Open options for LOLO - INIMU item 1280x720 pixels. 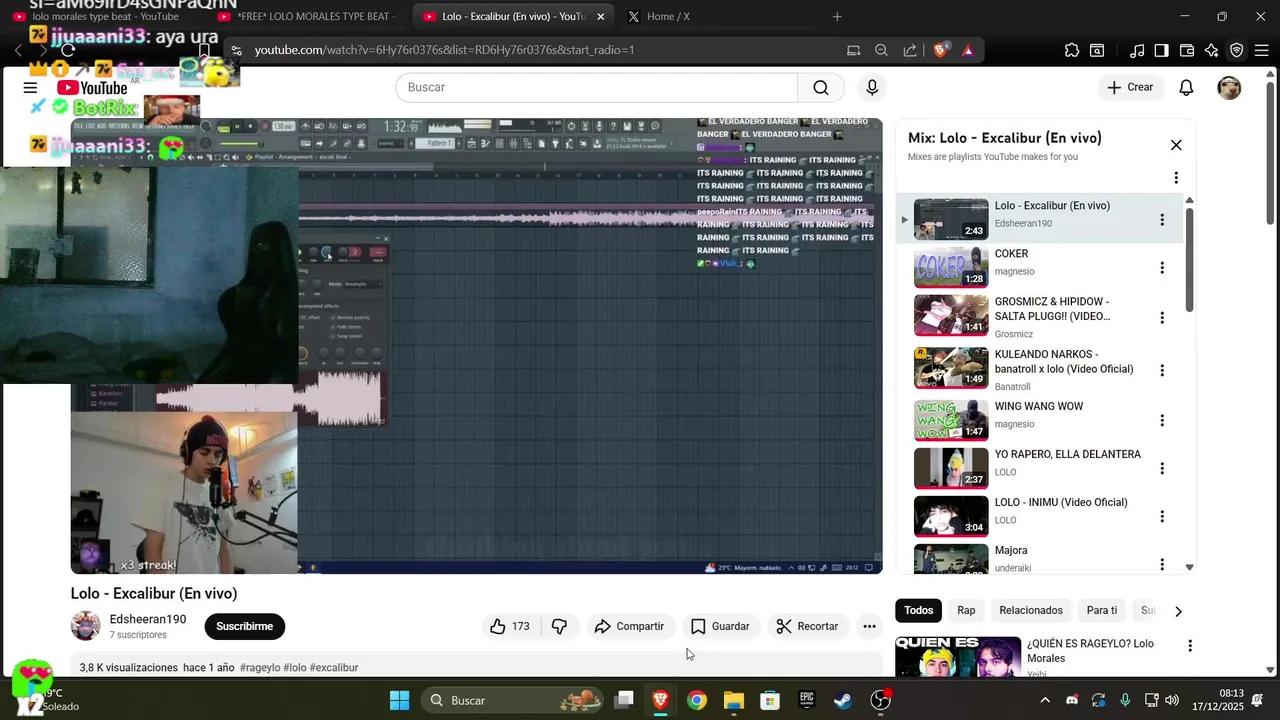[1162, 517]
